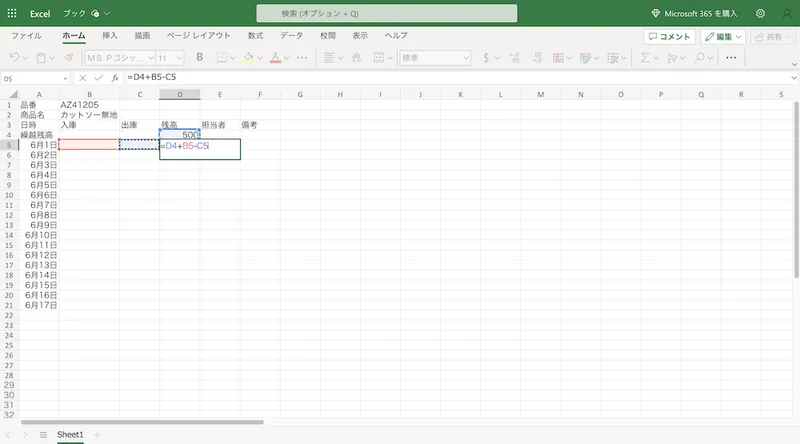Screen dimensions: 800x444
Task: Expand the fill color dropdown arrow
Action: click(260, 58)
